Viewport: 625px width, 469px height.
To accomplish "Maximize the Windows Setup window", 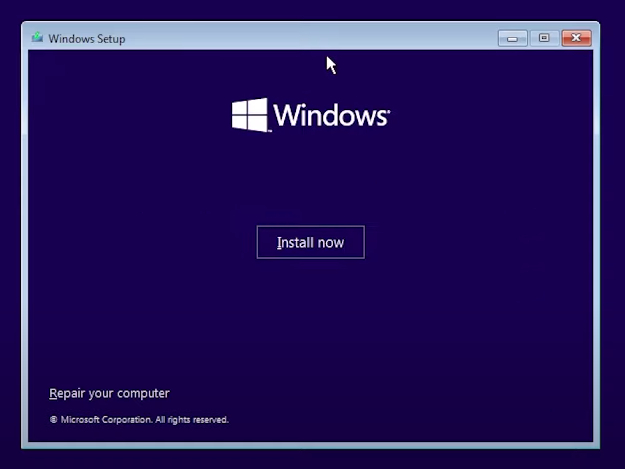I will pos(544,38).
